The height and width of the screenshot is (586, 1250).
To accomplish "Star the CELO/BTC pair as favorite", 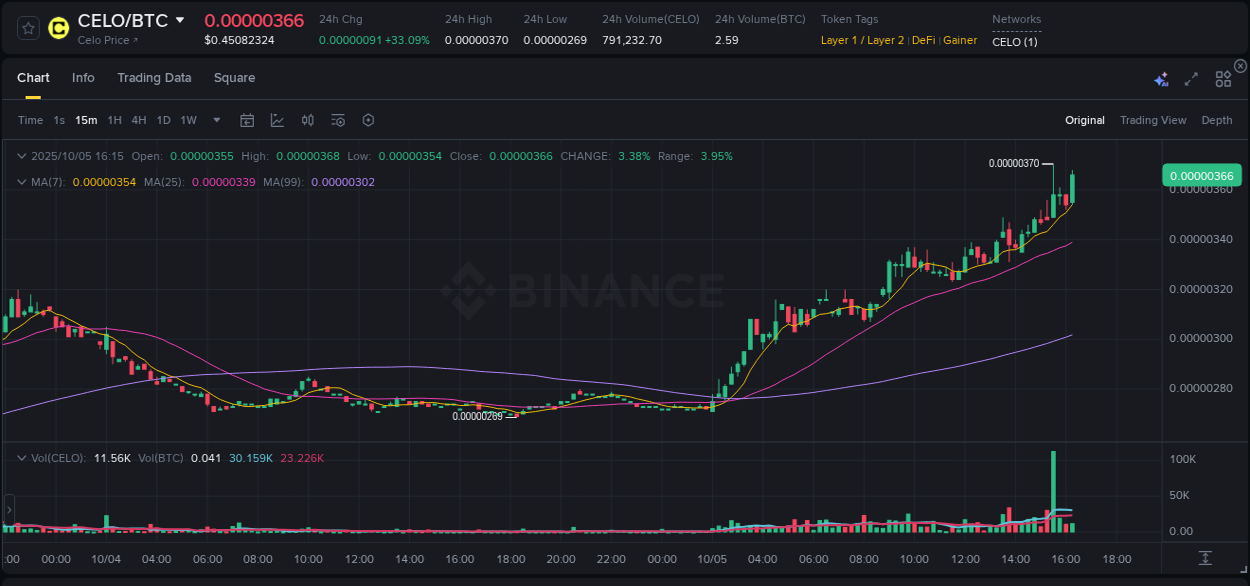I will pyautogui.click(x=27, y=27).
